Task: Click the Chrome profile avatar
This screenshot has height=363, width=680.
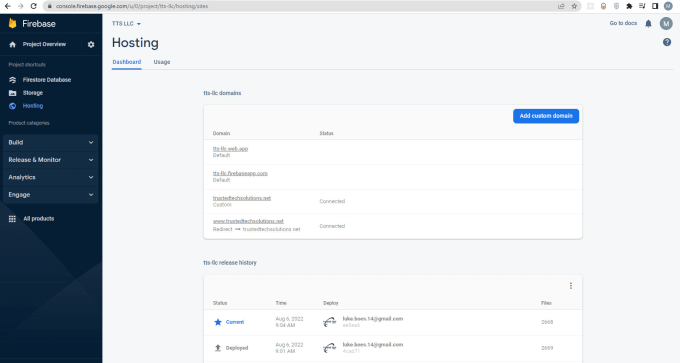Action: tap(668, 6)
